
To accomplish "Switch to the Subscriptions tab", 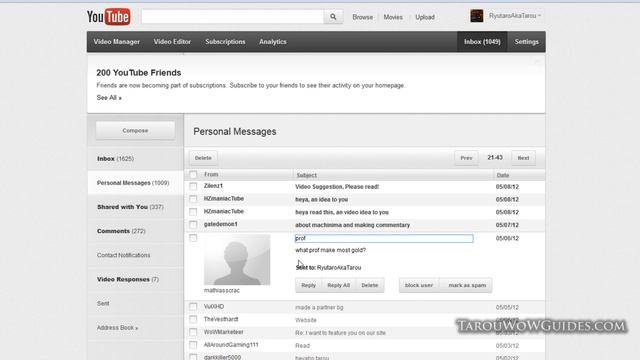I will click(225, 42).
